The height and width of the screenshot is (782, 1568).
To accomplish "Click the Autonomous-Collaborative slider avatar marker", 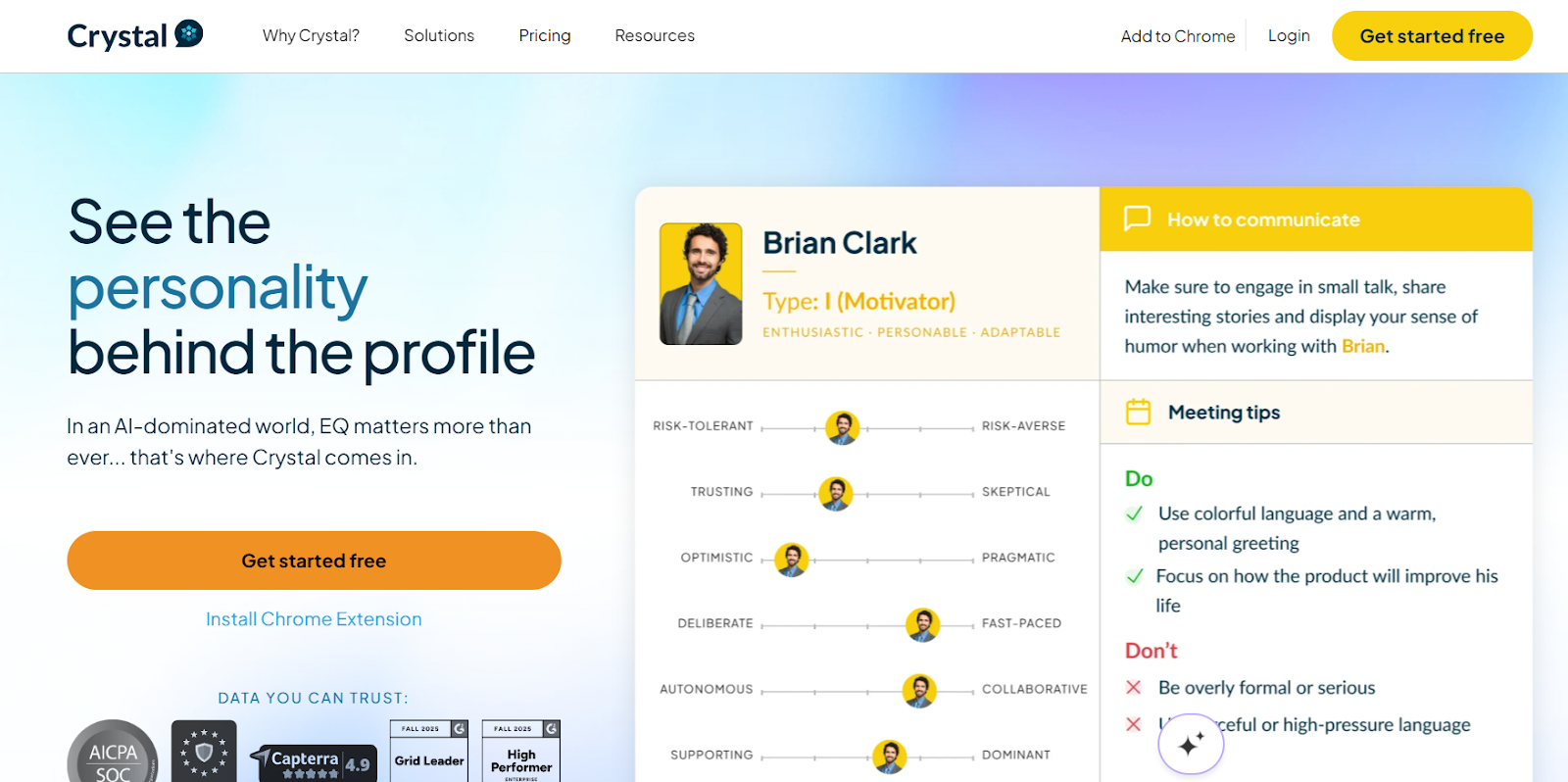I will [x=919, y=691].
